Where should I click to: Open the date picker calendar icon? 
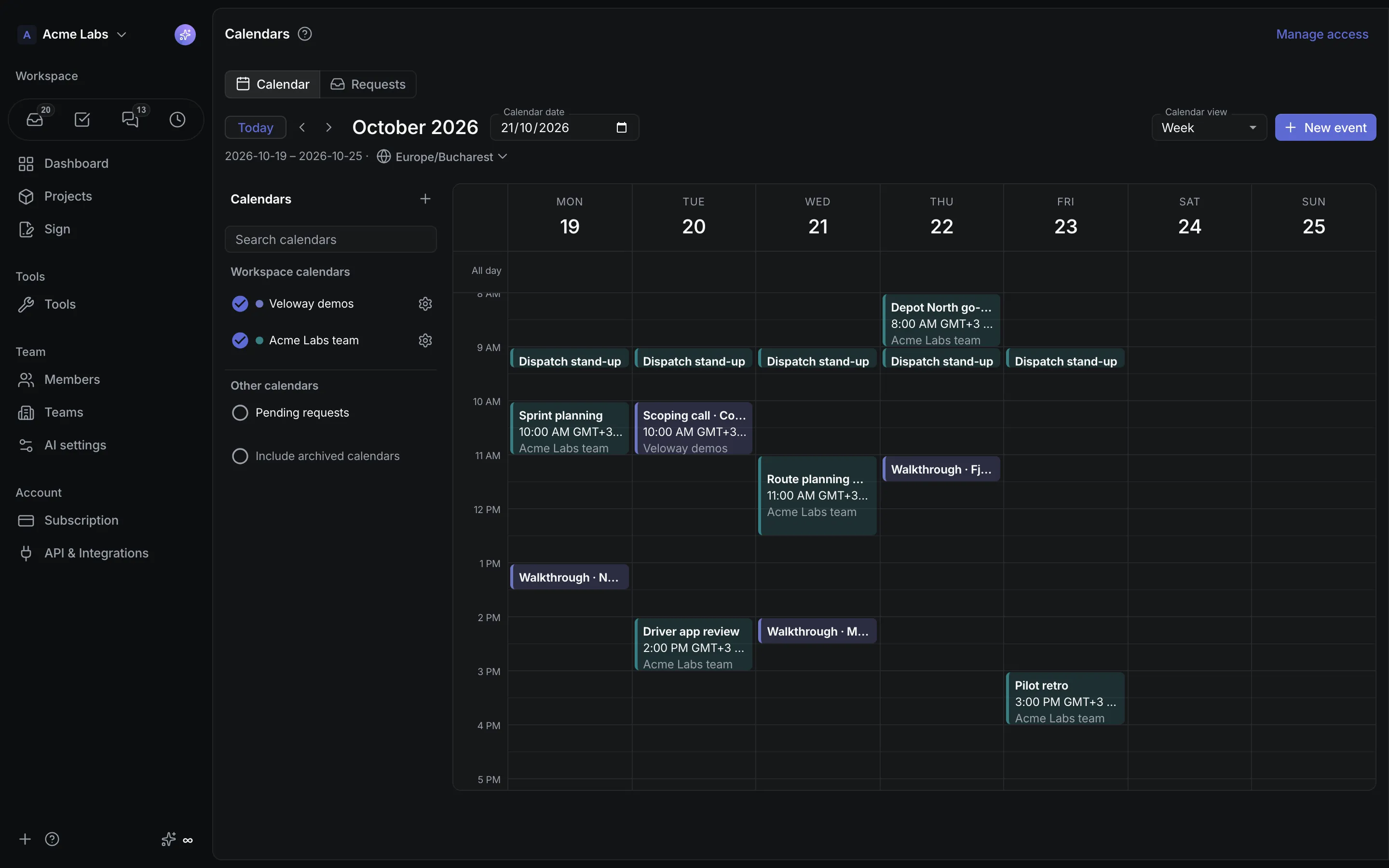622,127
